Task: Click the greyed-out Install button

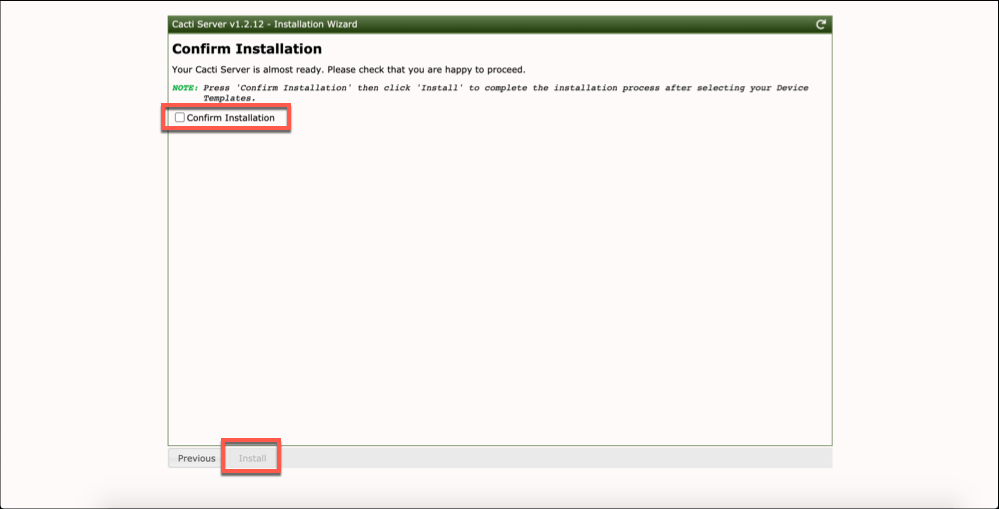Action: coord(252,458)
